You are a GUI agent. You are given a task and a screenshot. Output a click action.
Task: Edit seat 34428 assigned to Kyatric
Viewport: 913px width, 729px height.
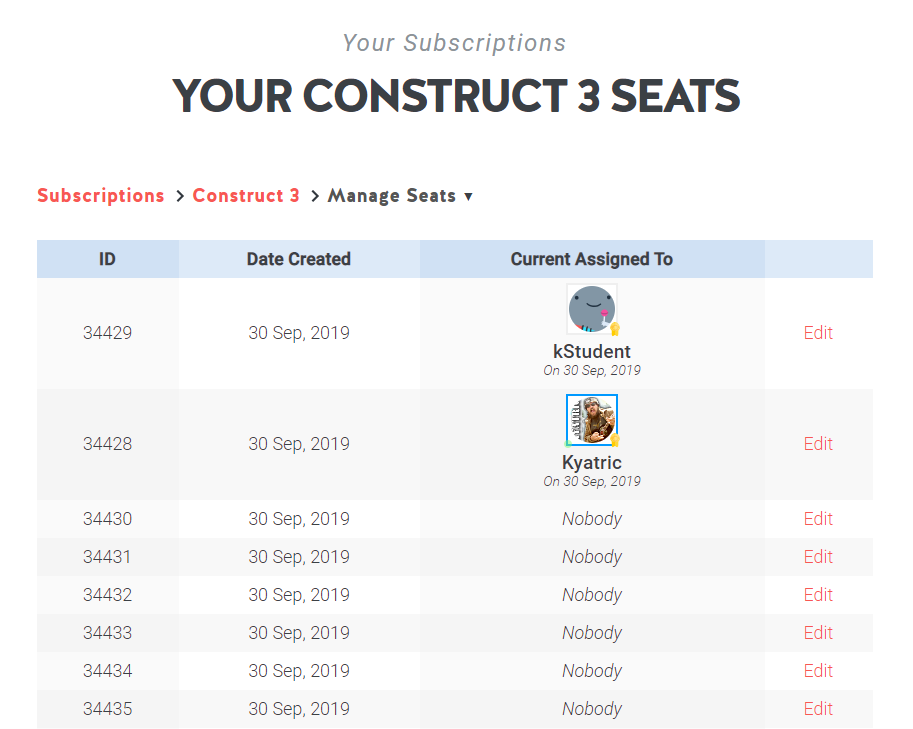tap(818, 444)
